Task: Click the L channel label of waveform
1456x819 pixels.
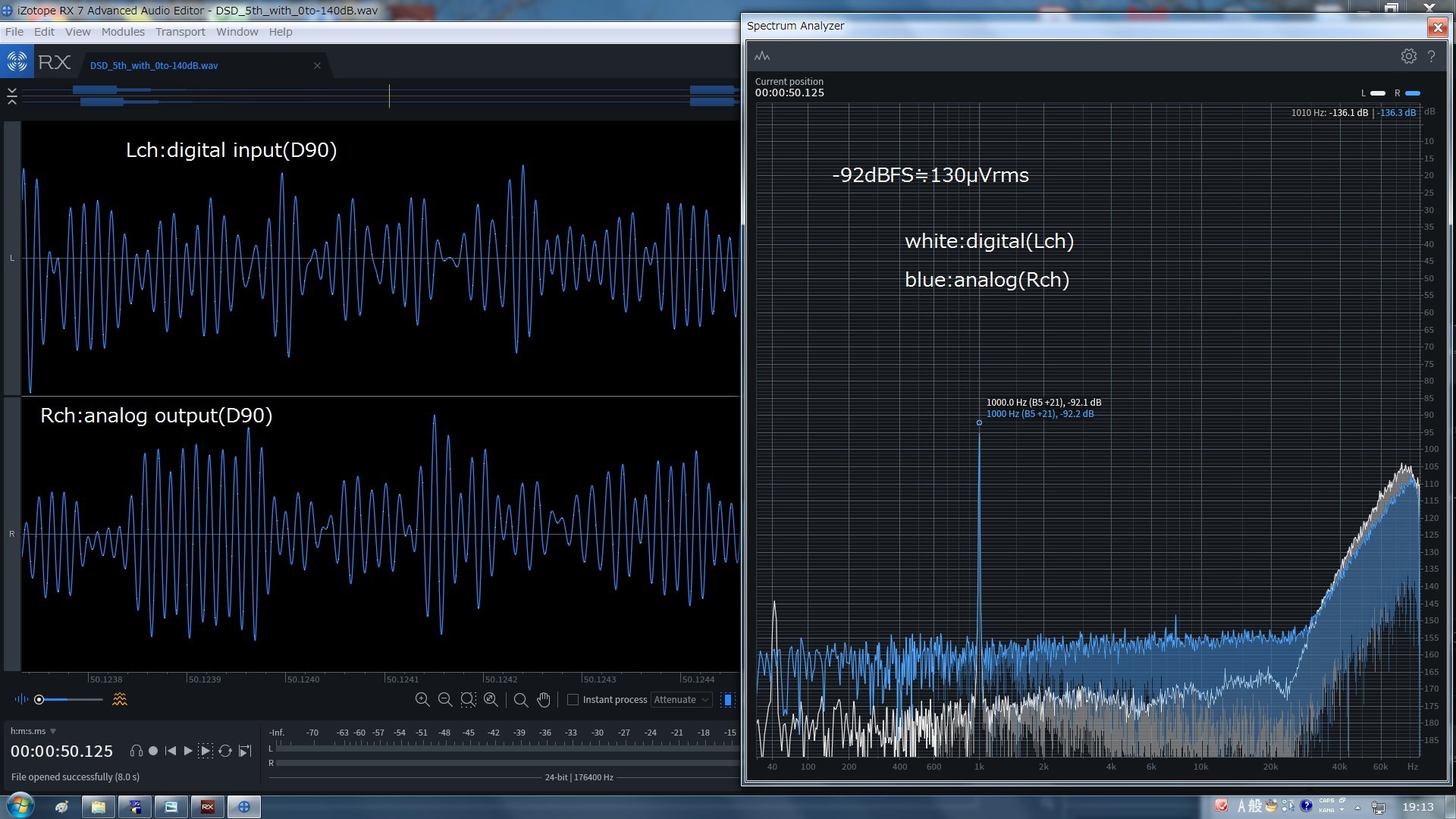Action: coord(12,258)
